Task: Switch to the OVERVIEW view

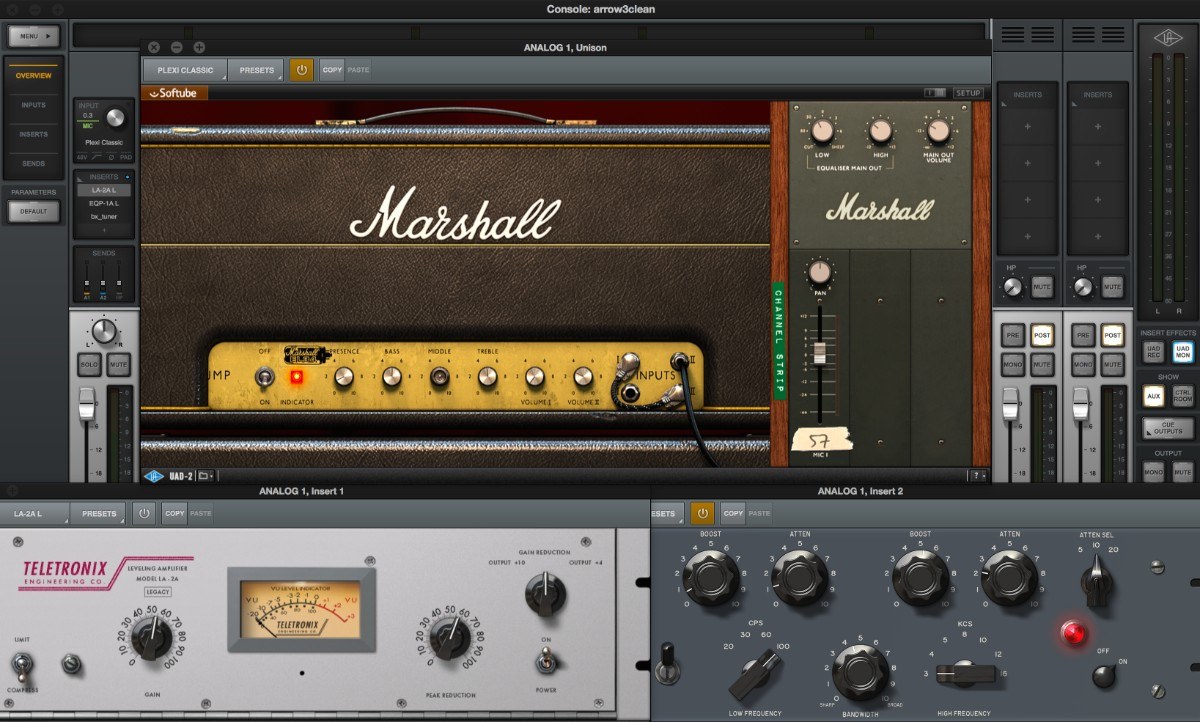Action: point(33,76)
